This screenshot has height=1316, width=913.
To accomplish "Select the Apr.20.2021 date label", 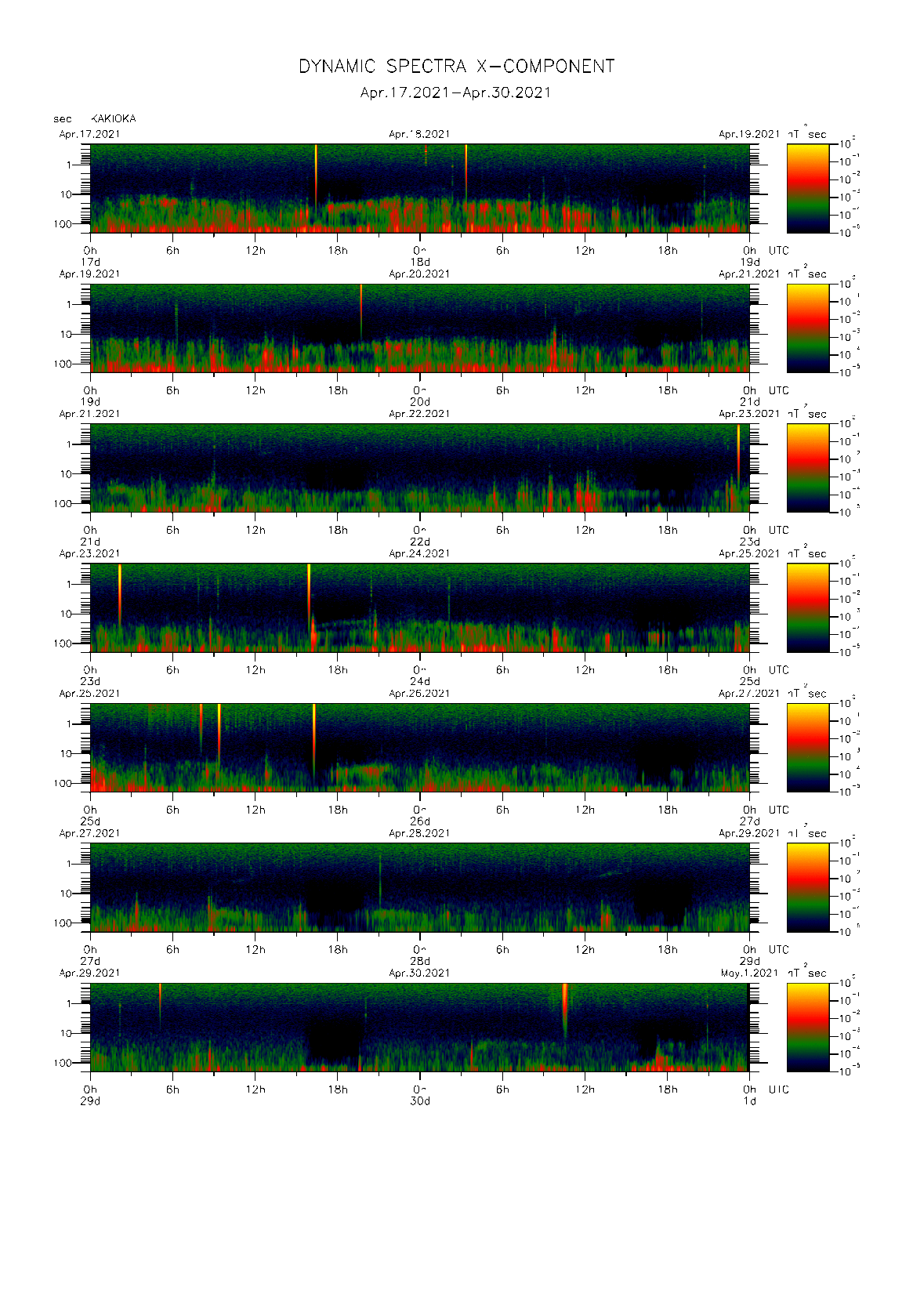I will 419,274.
